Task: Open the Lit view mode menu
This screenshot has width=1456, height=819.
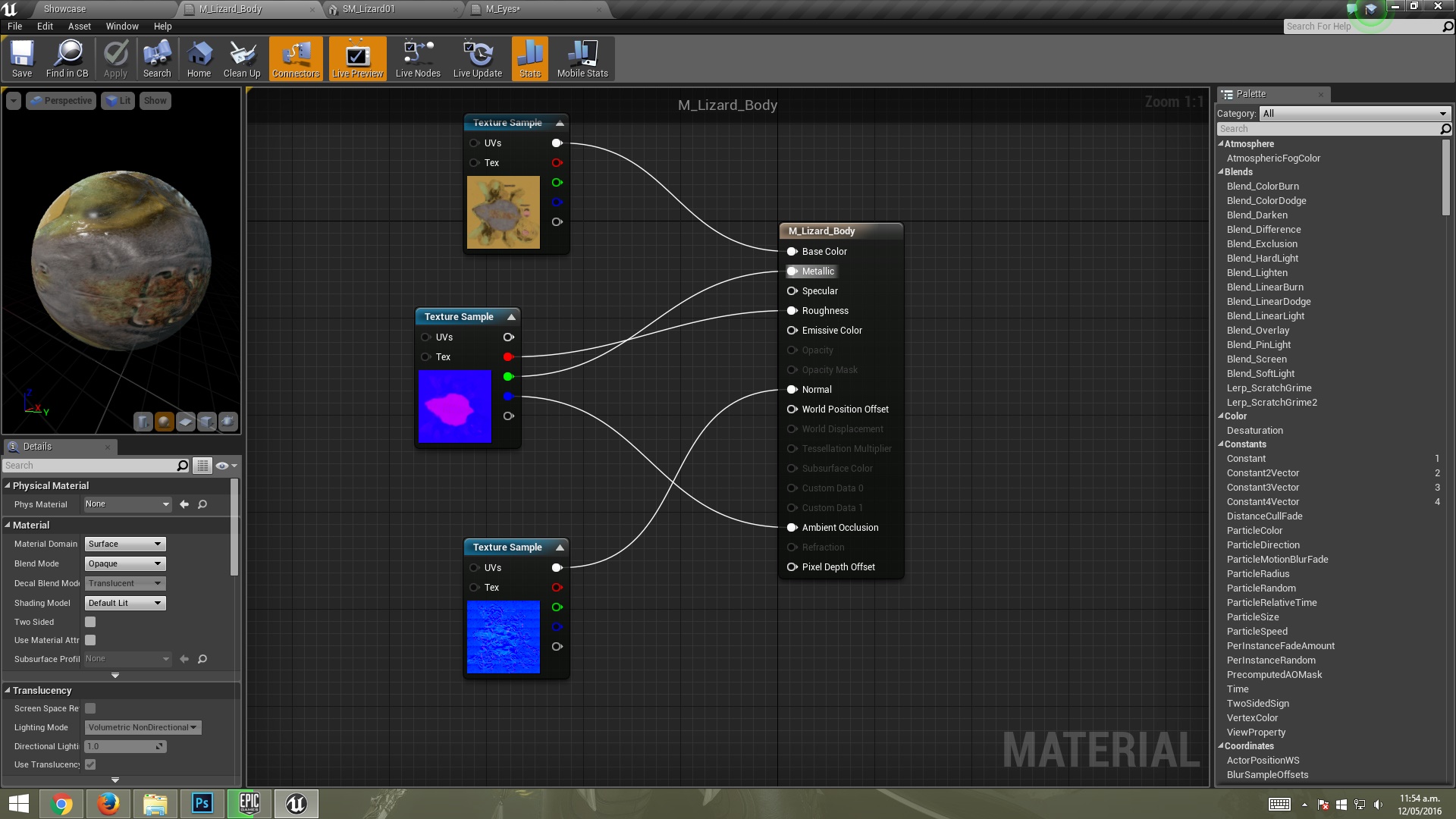Action: [118, 101]
